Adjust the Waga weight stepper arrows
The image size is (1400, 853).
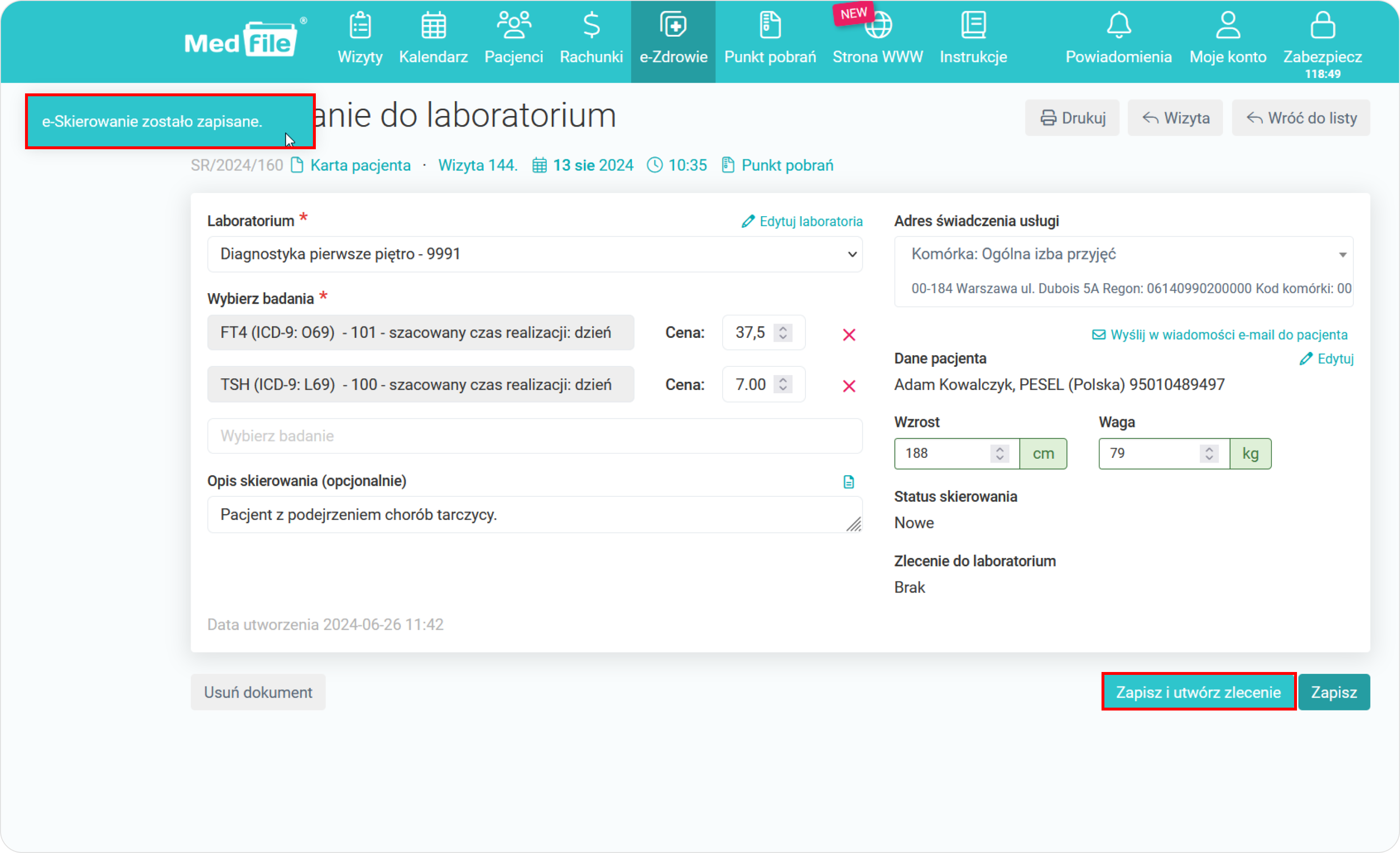pyautogui.click(x=1209, y=453)
